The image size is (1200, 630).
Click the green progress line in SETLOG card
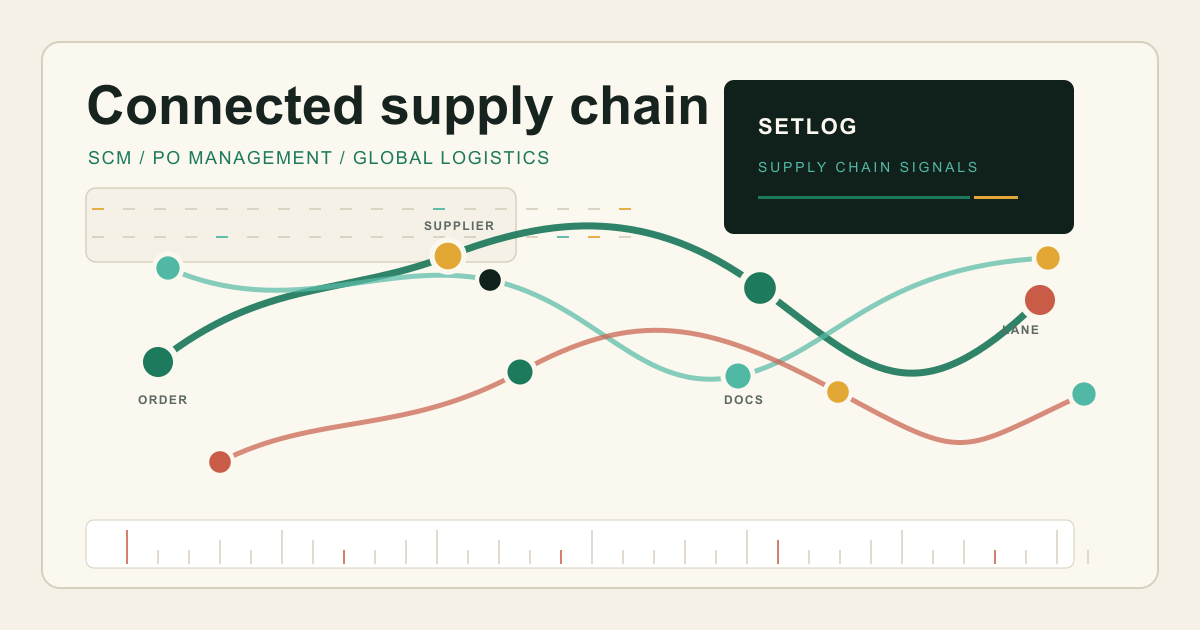click(x=863, y=197)
